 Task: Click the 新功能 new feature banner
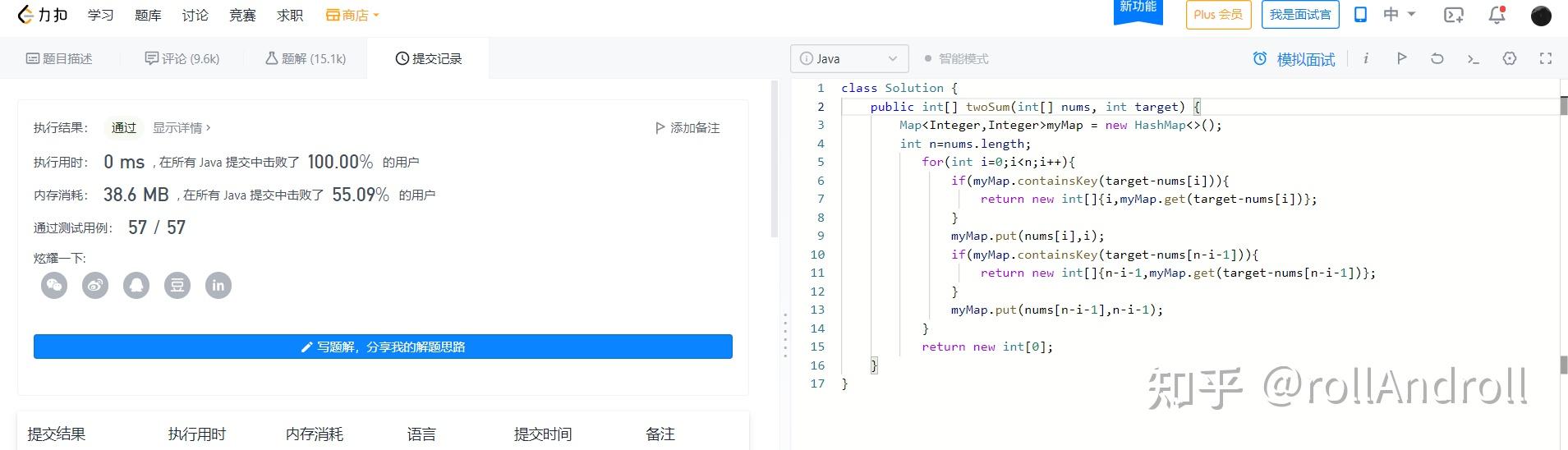pos(1138,11)
